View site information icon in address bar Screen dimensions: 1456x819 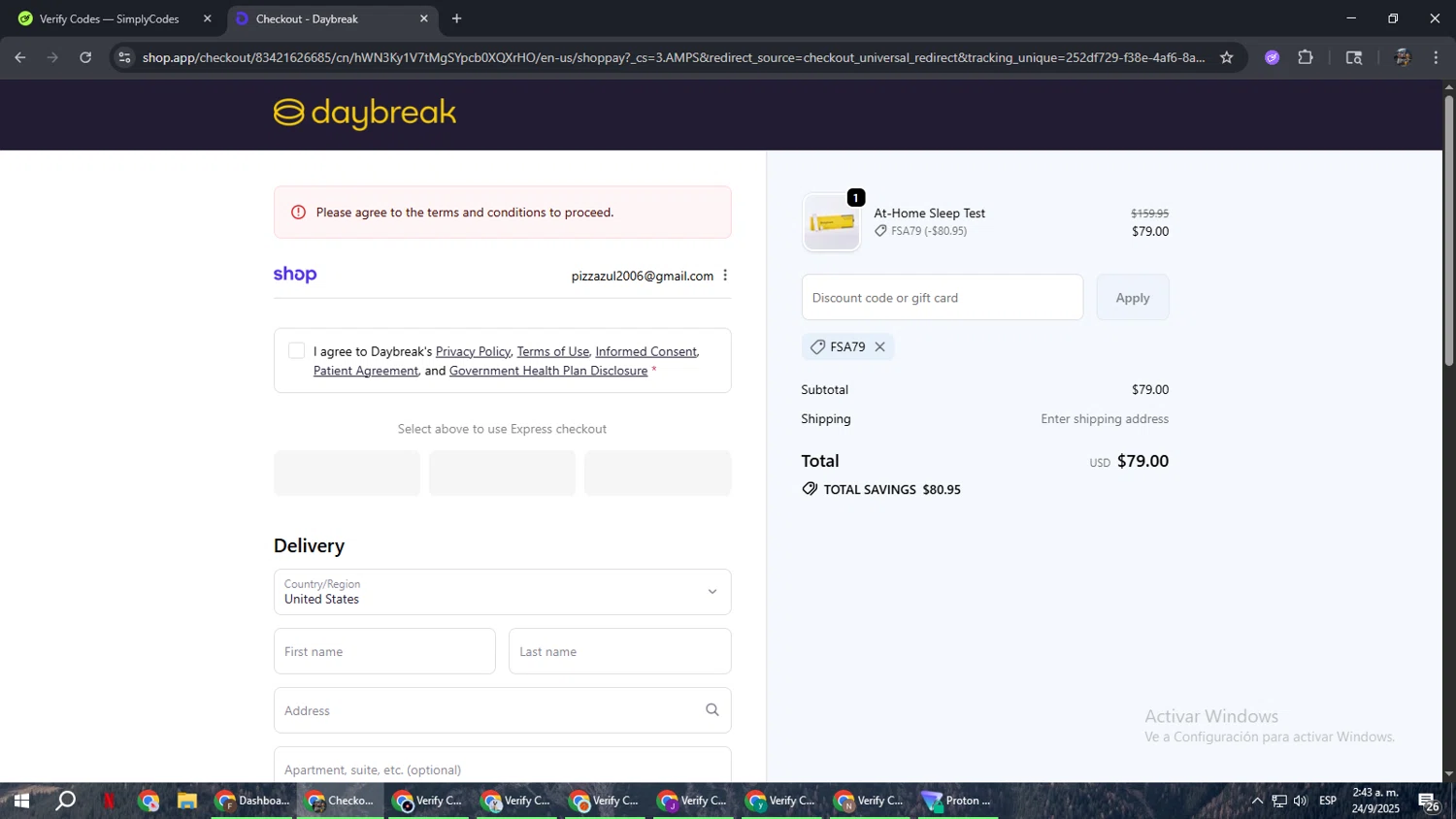point(124,57)
